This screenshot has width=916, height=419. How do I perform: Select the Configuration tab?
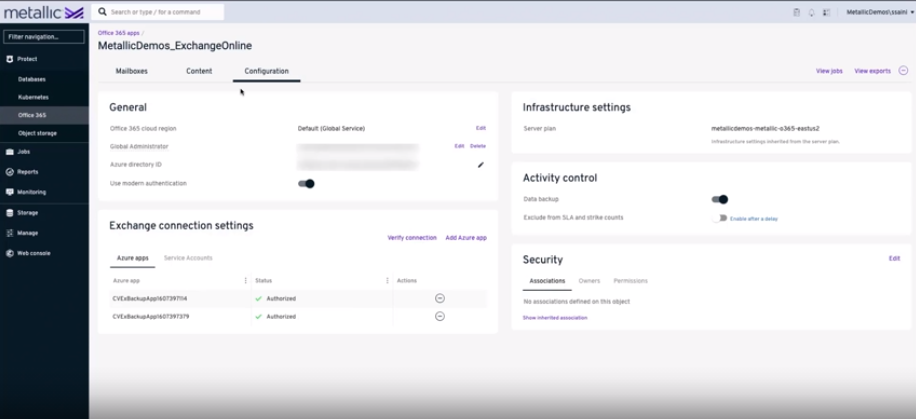point(266,71)
